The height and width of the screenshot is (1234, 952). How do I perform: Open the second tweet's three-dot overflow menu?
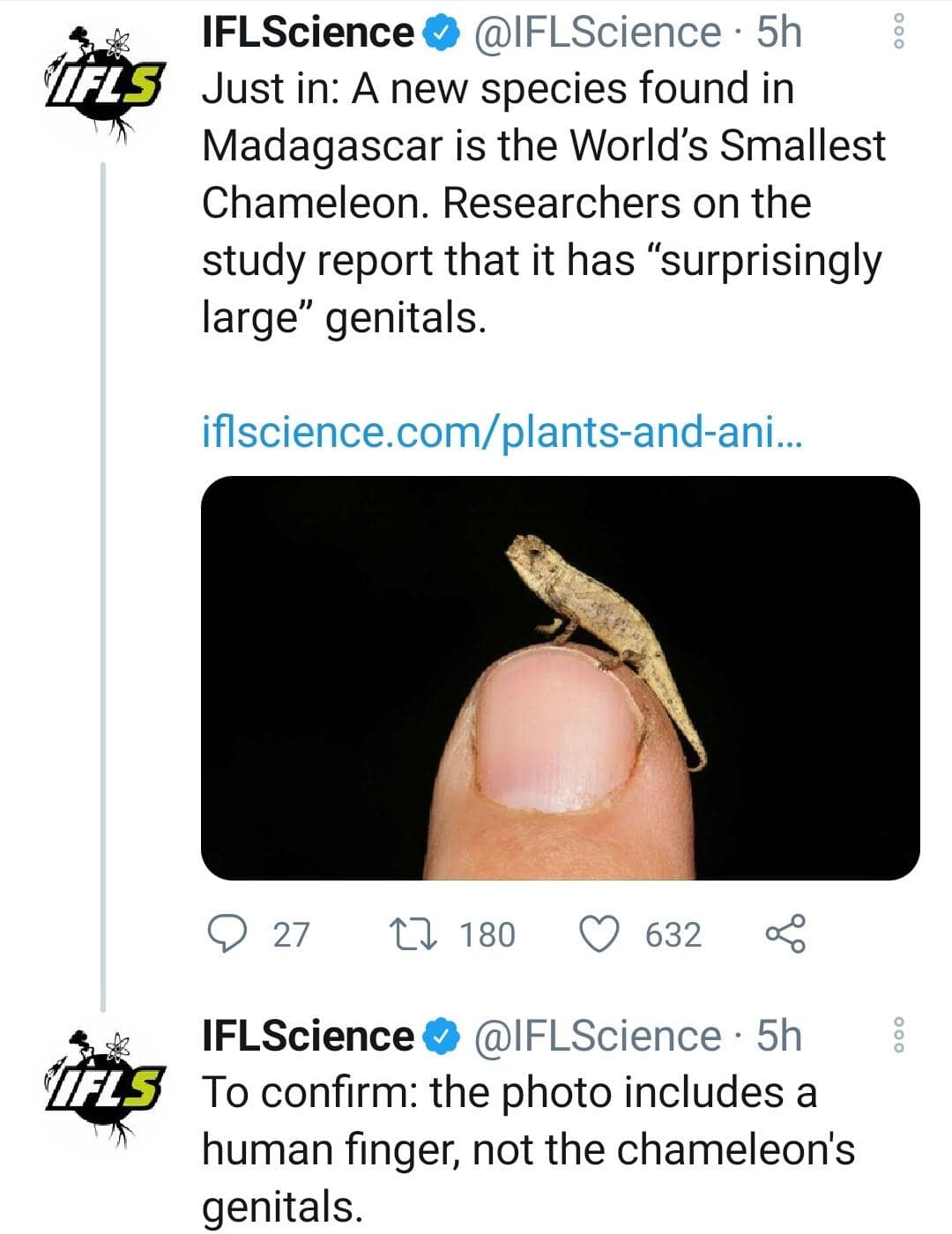pos(899,1035)
